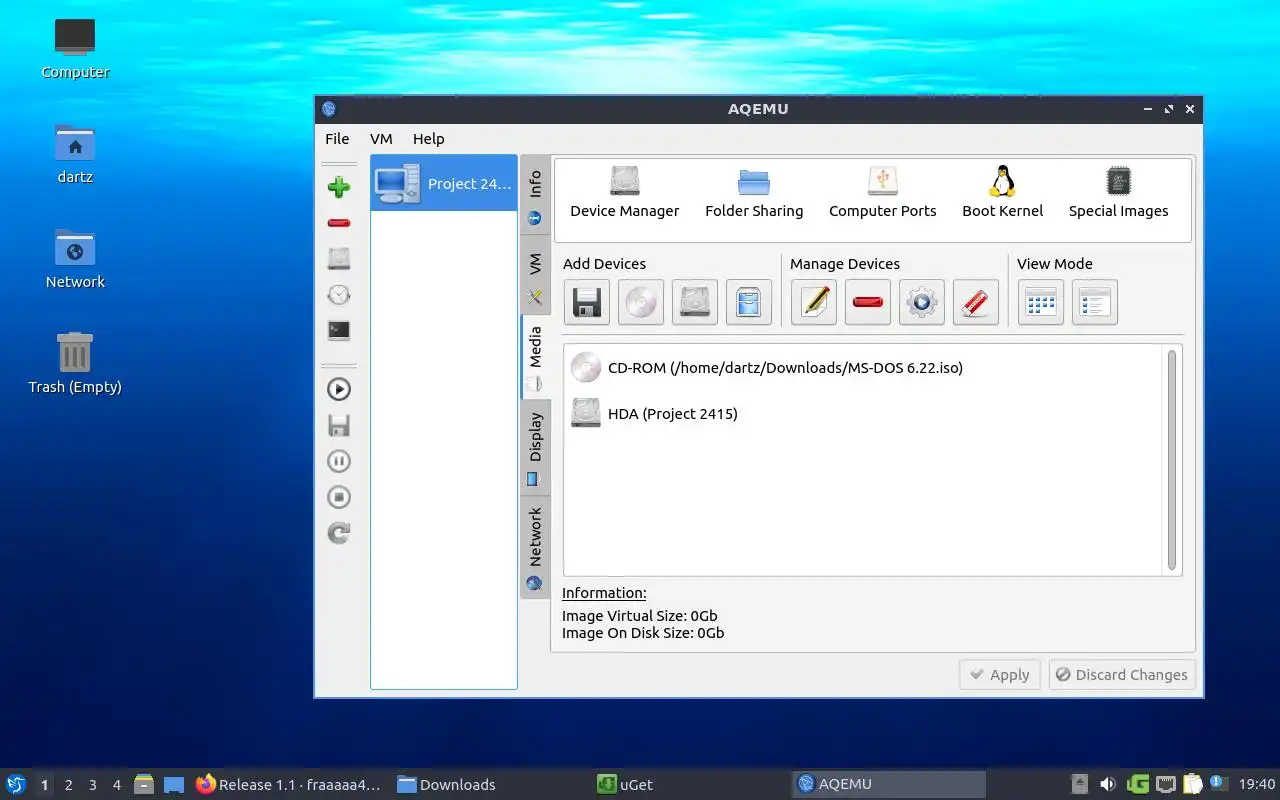This screenshot has height=800, width=1280.
Task: Open the VM menu
Action: (381, 139)
